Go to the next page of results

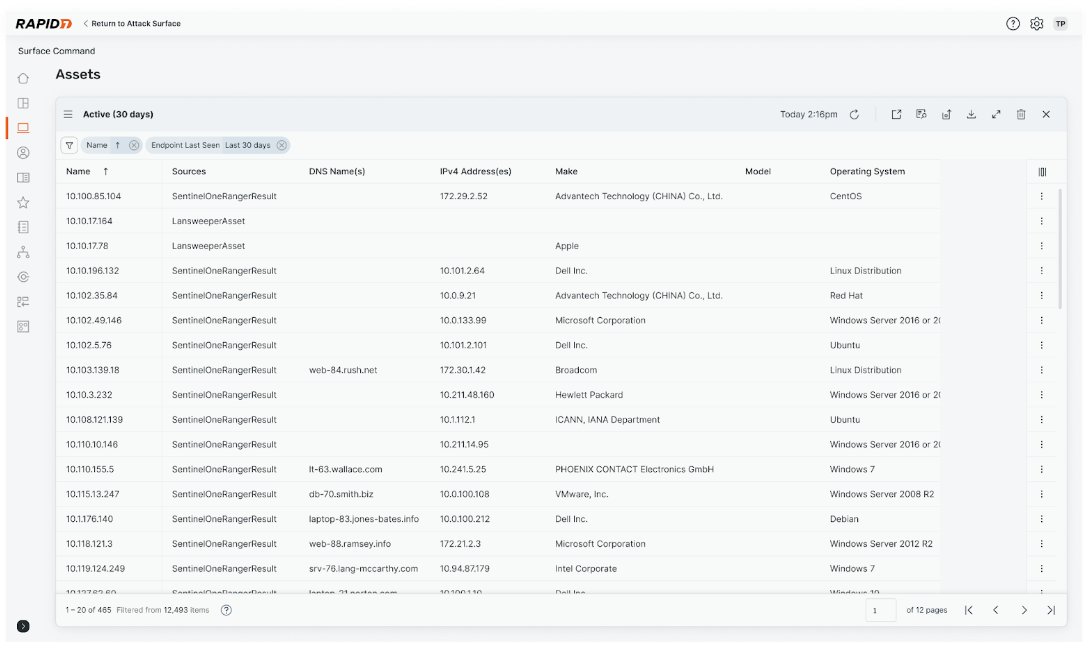(x=1023, y=610)
